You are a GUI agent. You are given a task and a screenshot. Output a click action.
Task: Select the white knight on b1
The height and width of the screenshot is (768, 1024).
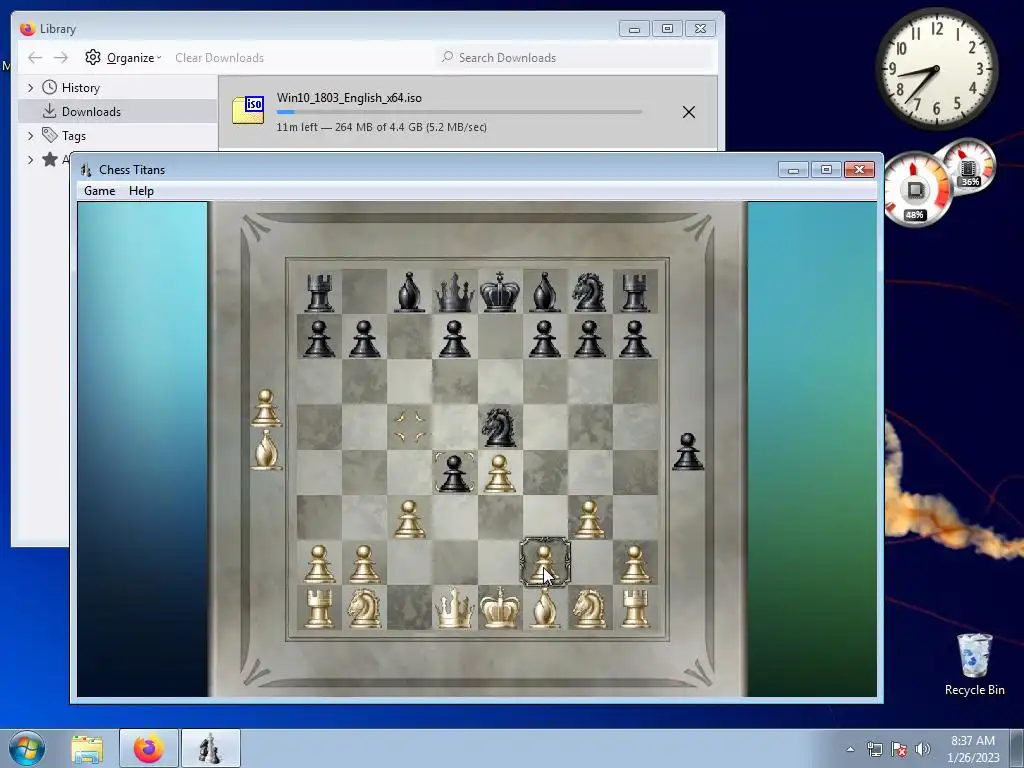tap(364, 609)
